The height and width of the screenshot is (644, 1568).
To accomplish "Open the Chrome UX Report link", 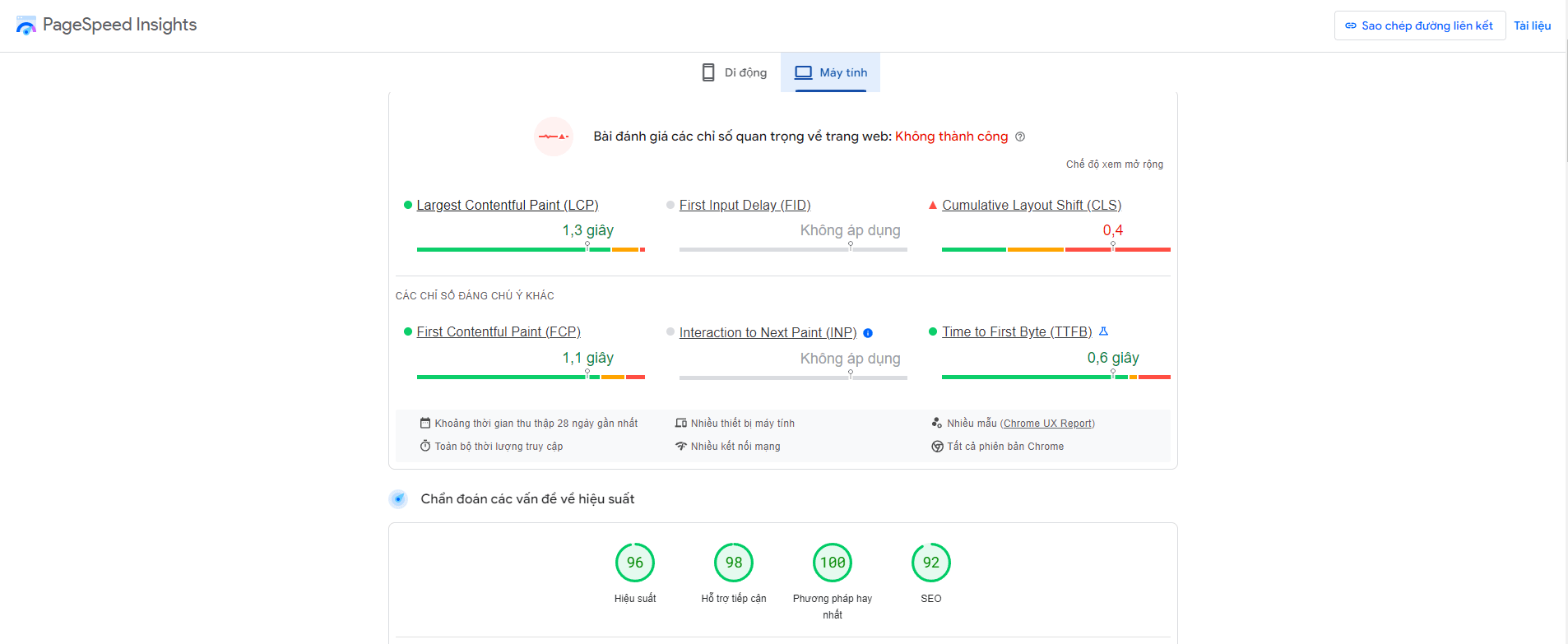I will pos(1047,424).
